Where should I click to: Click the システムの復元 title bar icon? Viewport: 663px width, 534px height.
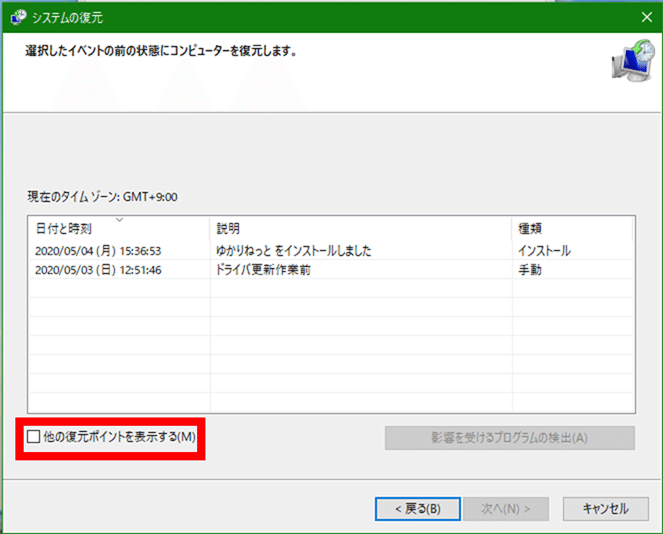point(18,17)
